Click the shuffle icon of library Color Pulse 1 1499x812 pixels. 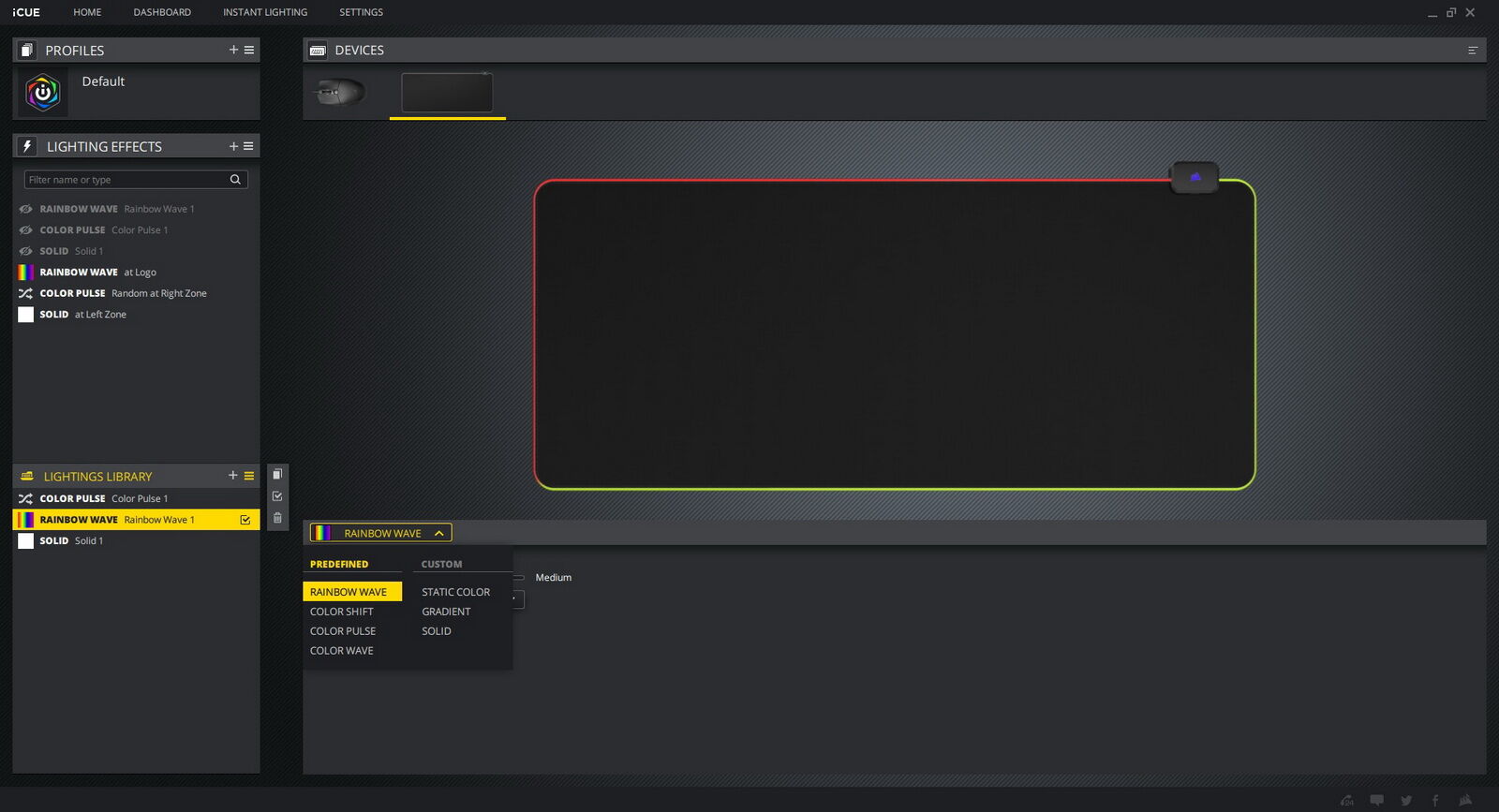(26, 498)
